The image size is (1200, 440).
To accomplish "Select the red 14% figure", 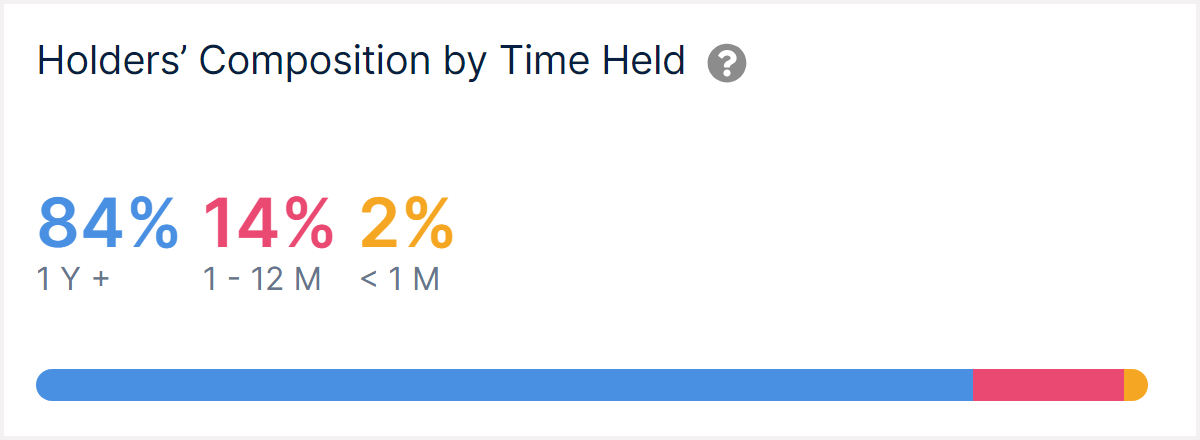I will coord(268,223).
